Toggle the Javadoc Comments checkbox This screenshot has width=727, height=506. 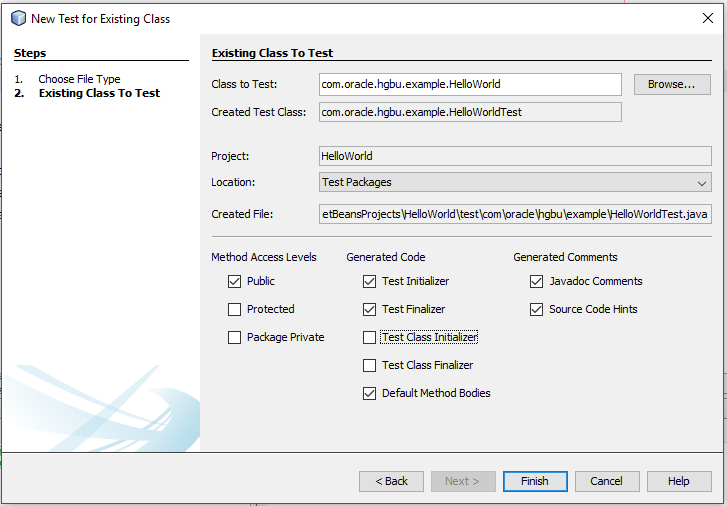point(537,282)
